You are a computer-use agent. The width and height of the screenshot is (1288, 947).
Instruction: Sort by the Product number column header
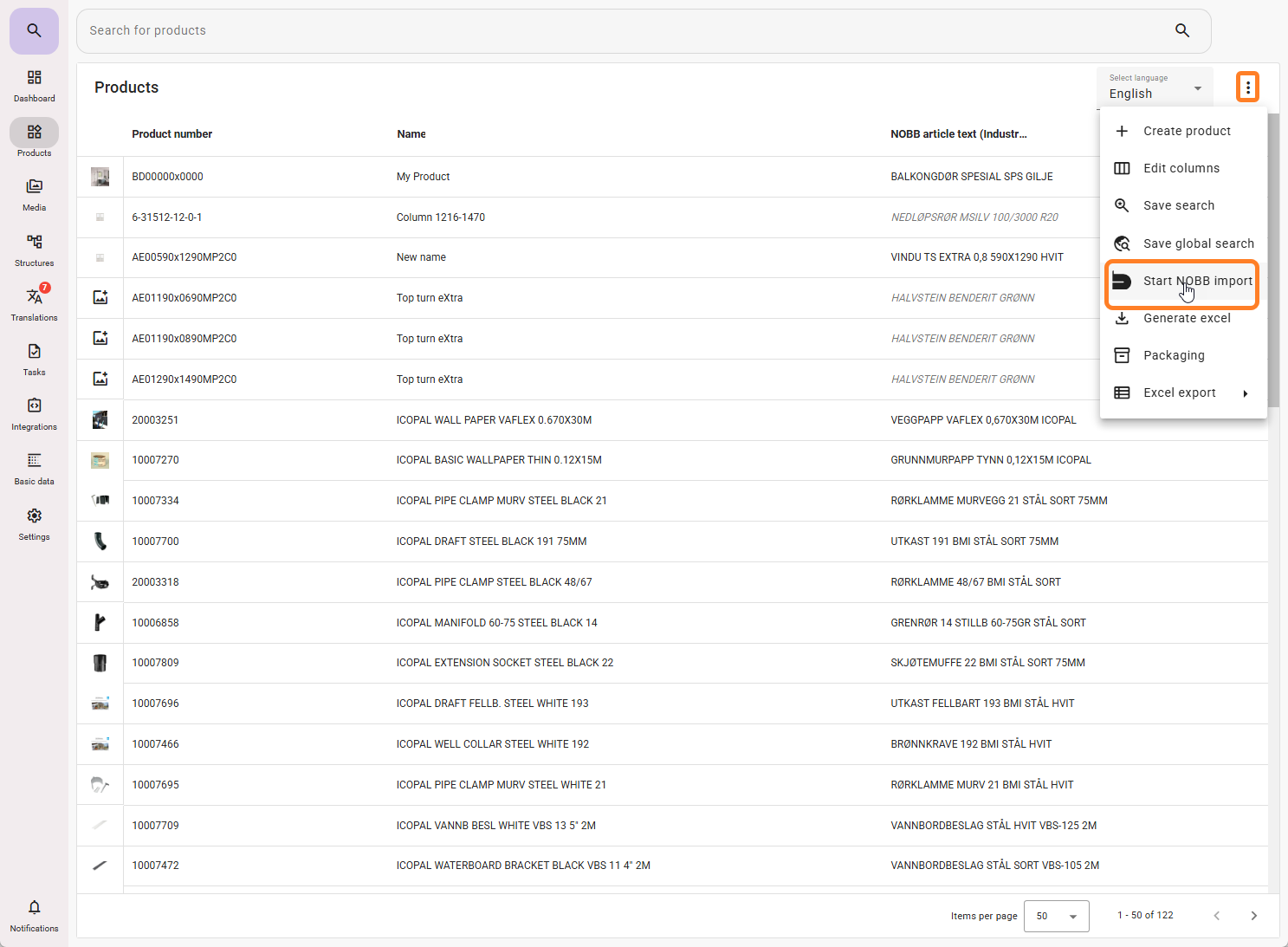tap(172, 134)
